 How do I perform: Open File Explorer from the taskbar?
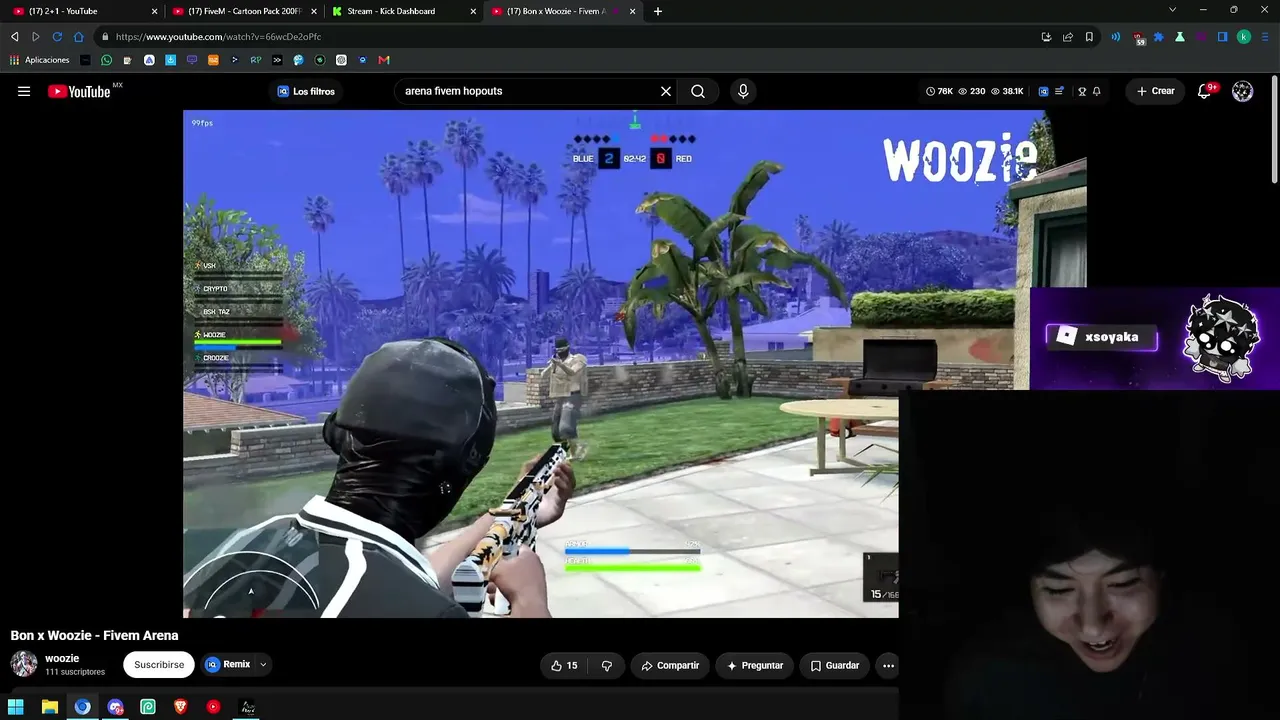49,707
